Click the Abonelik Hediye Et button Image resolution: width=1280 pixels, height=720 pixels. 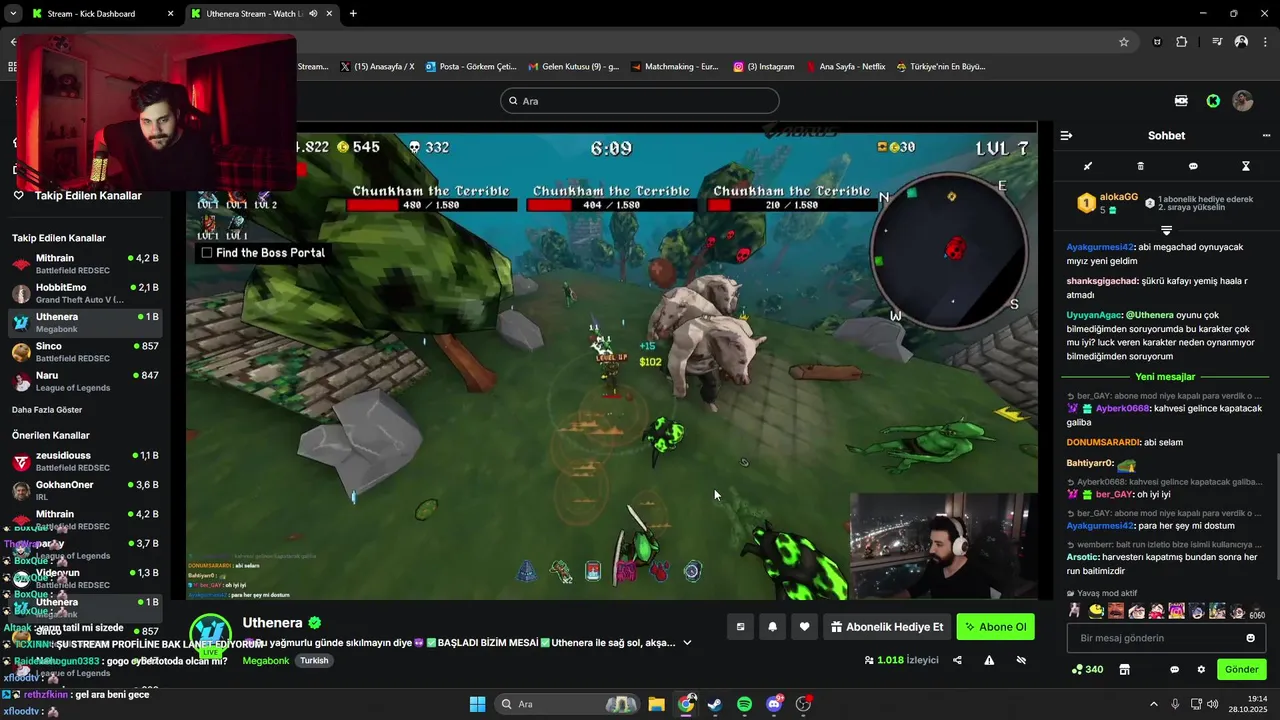tap(887, 627)
